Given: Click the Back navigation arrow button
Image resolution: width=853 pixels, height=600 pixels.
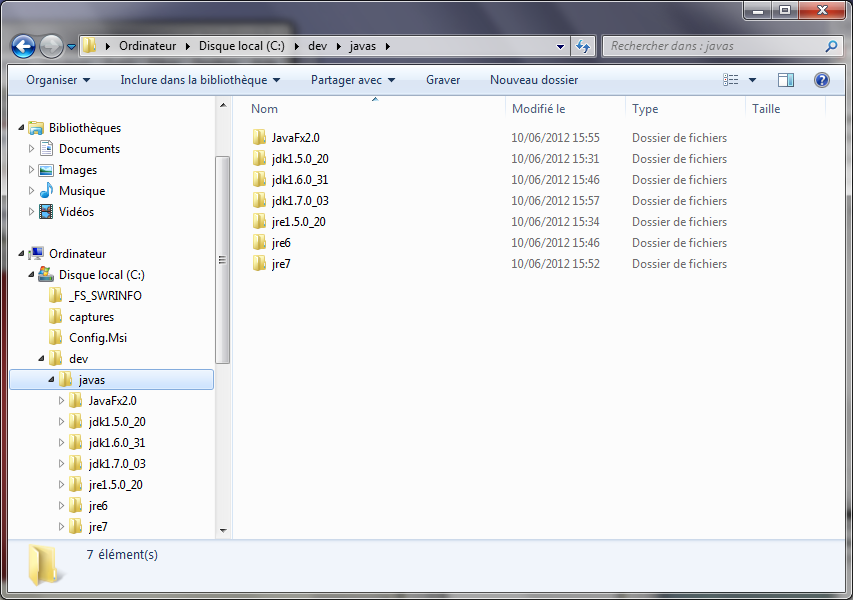Looking at the screenshot, I should [24, 46].
